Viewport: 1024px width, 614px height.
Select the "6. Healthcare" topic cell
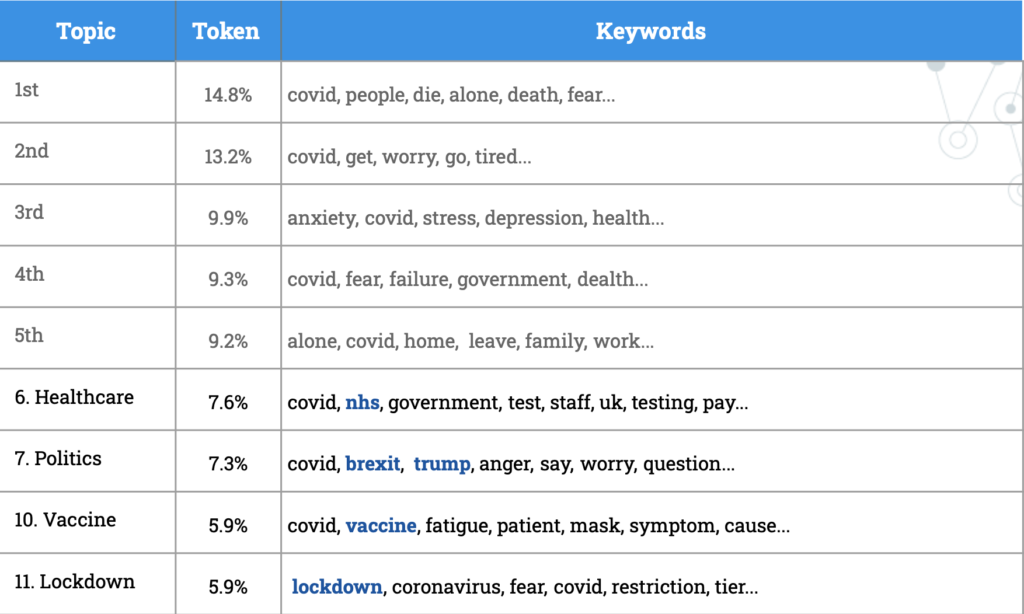tap(74, 397)
